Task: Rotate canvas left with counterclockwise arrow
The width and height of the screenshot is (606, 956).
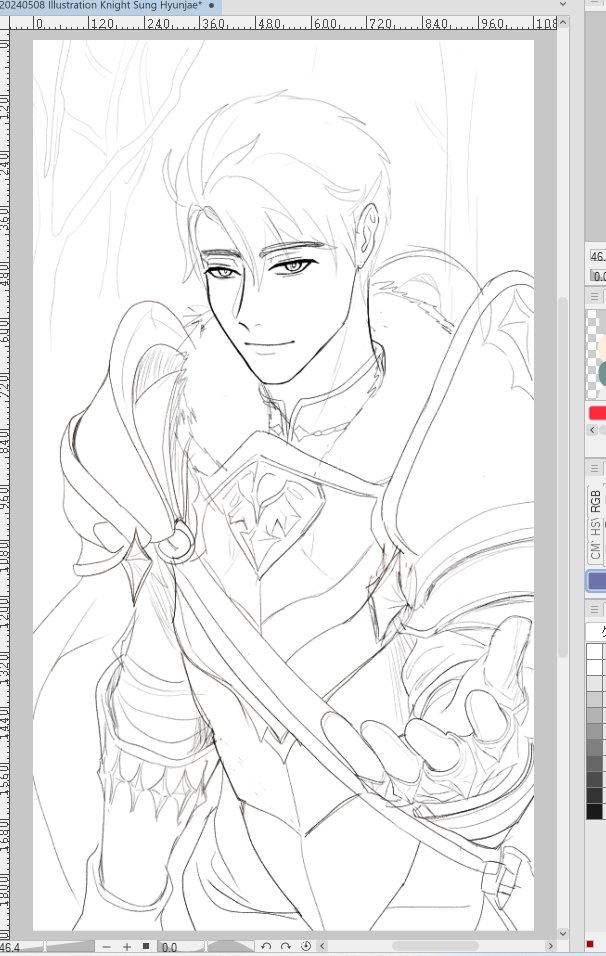Action: 266,946
